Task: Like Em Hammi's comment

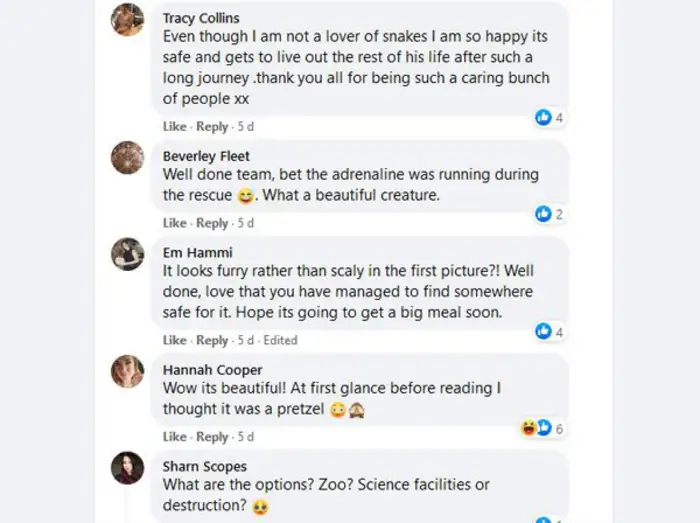Action: click(x=174, y=340)
